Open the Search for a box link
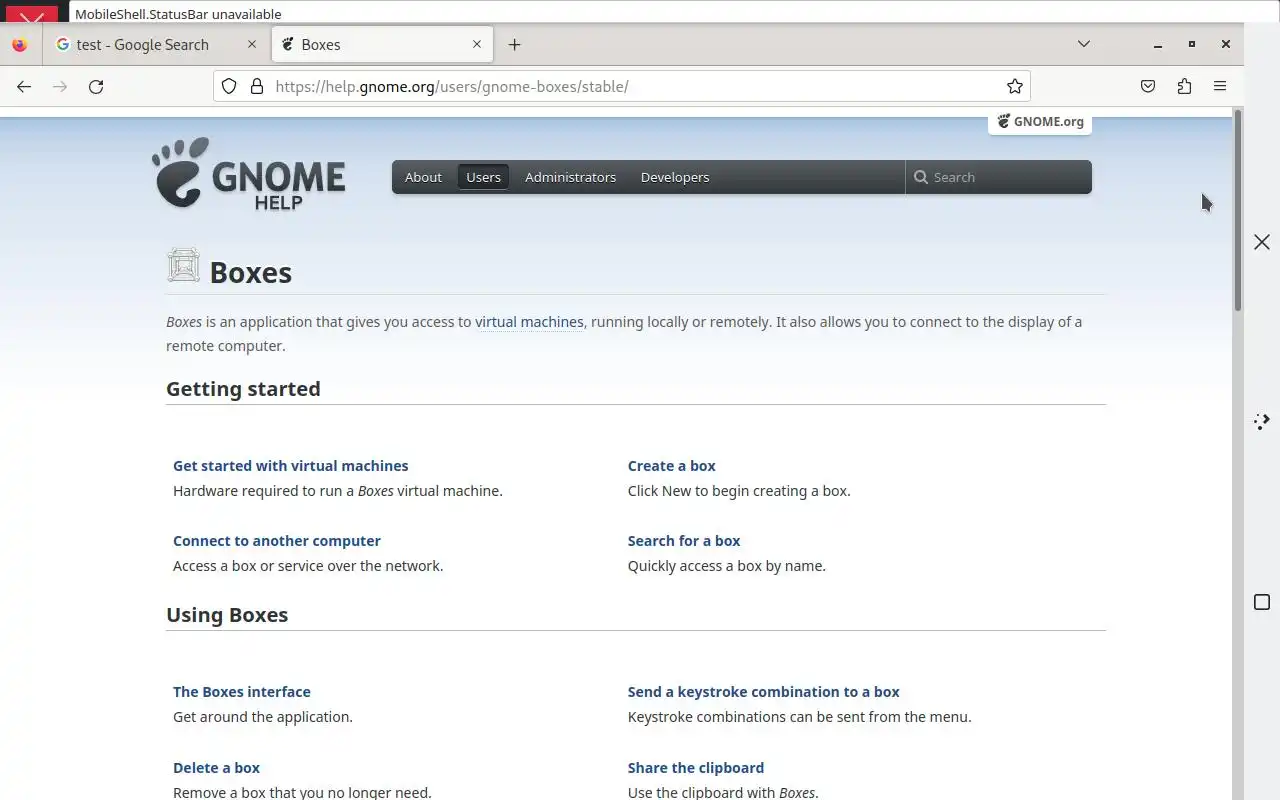The image size is (1280, 800). 684,541
